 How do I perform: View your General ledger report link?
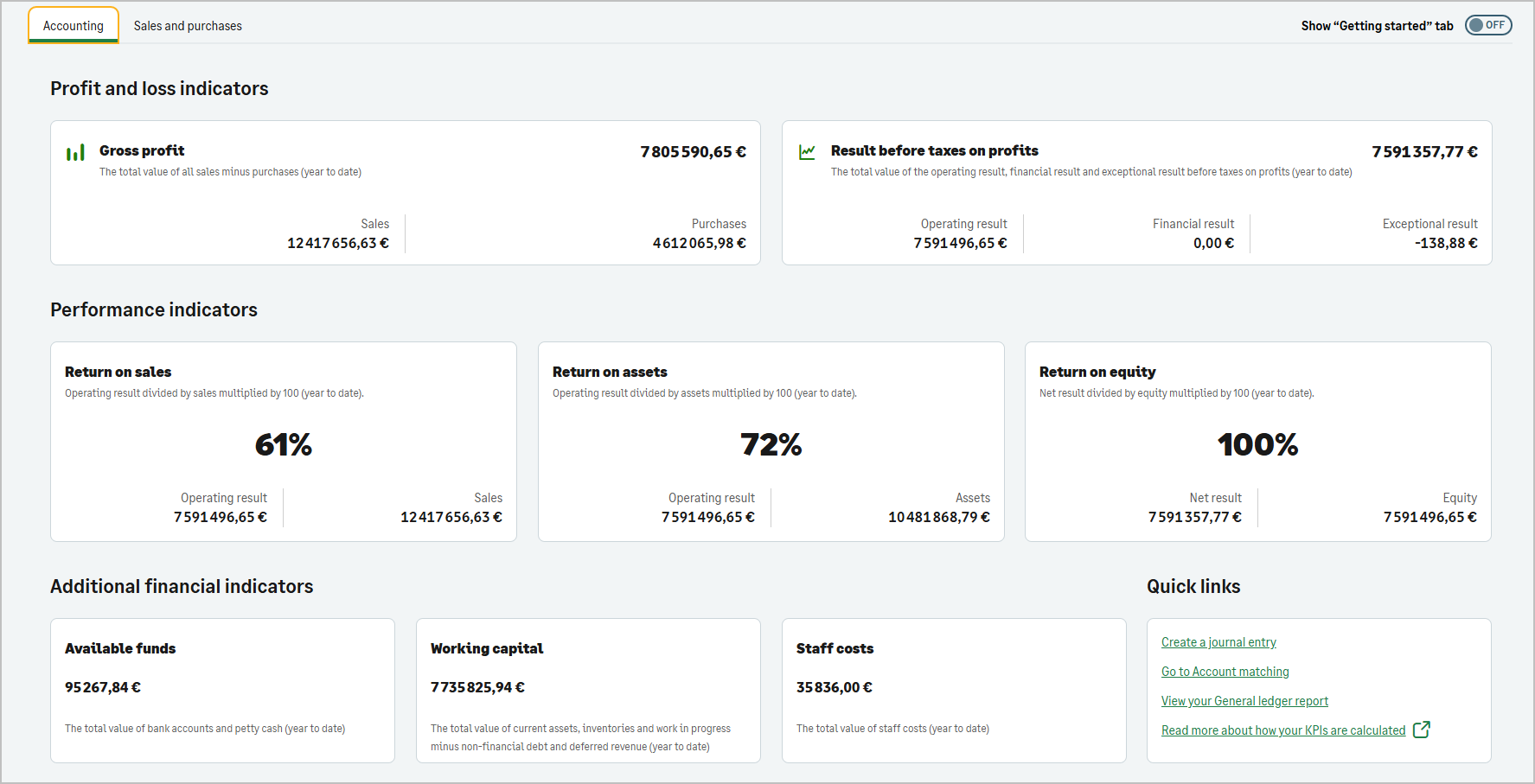pyautogui.click(x=1244, y=701)
